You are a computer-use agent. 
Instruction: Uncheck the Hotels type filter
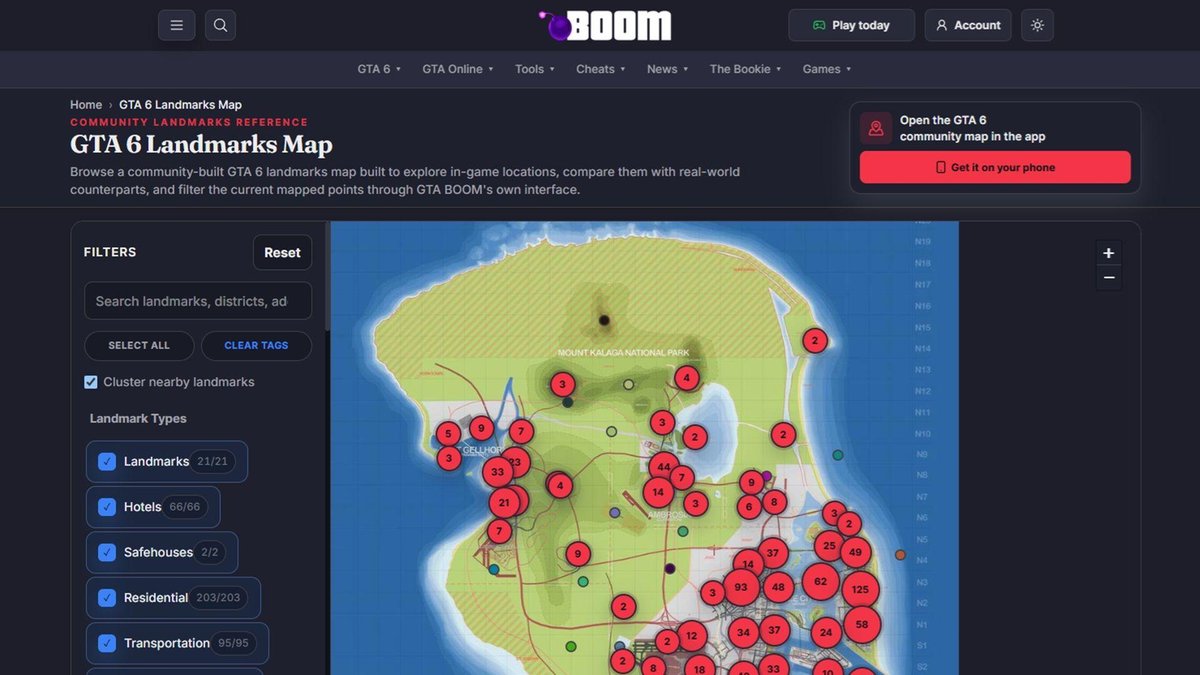click(x=107, y=507)
